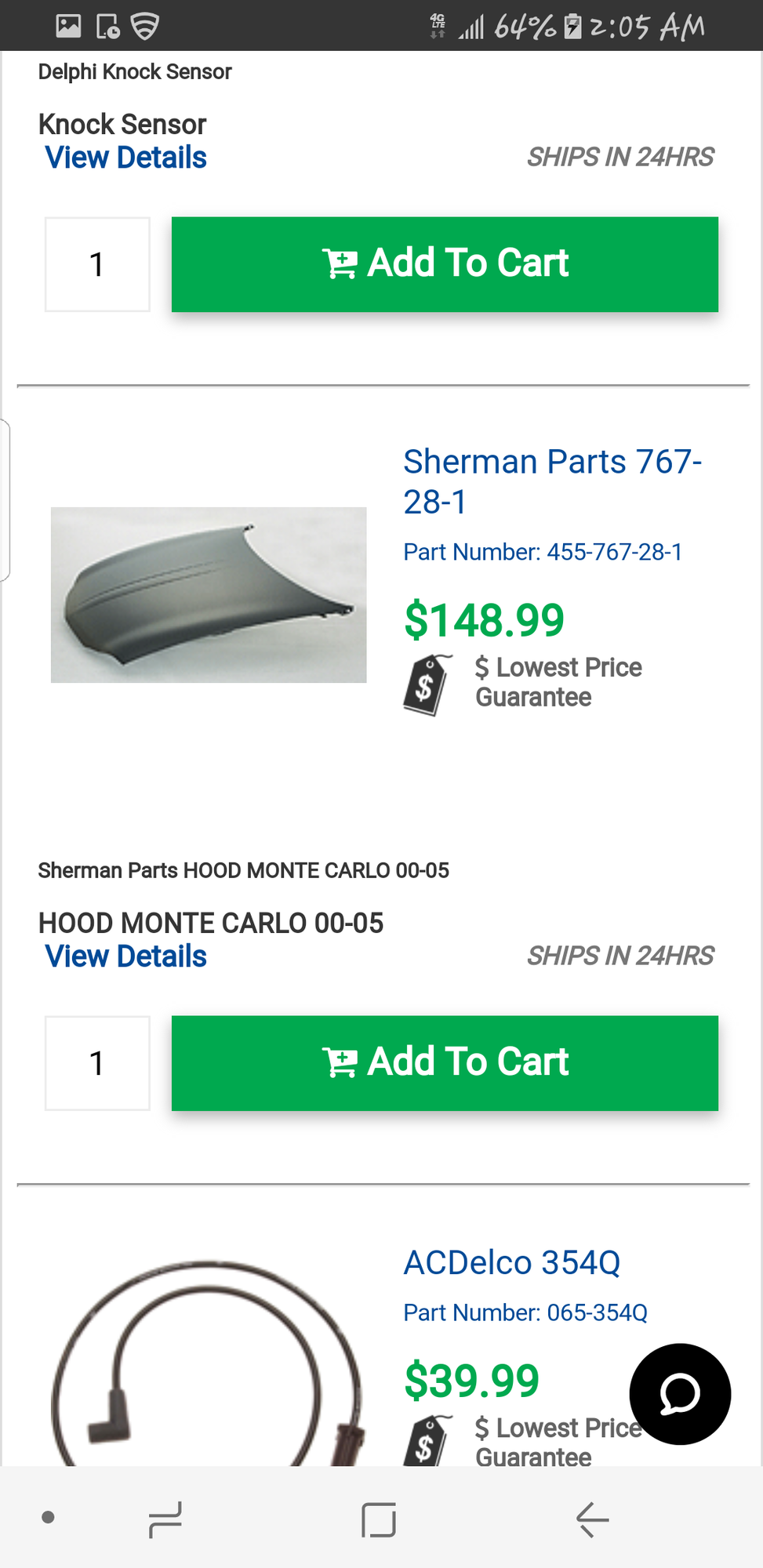View Details for Knock Sensor

point(126,158)
